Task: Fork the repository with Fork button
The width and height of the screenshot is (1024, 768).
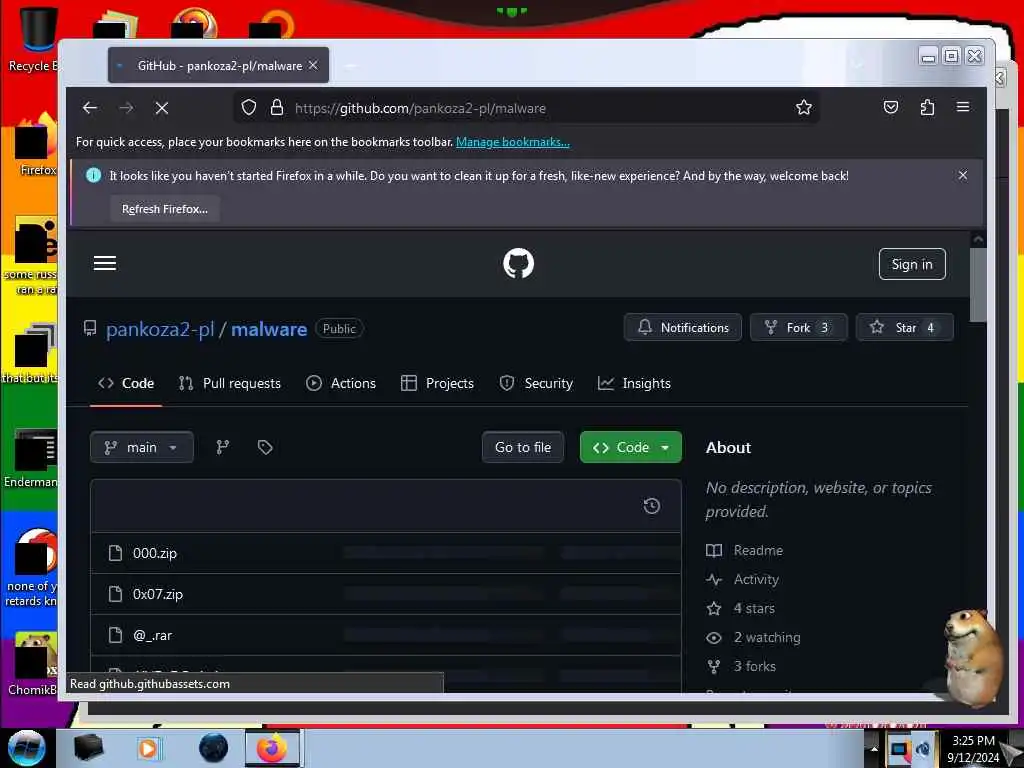Action: pyautogui.click(x=799, y=327)
